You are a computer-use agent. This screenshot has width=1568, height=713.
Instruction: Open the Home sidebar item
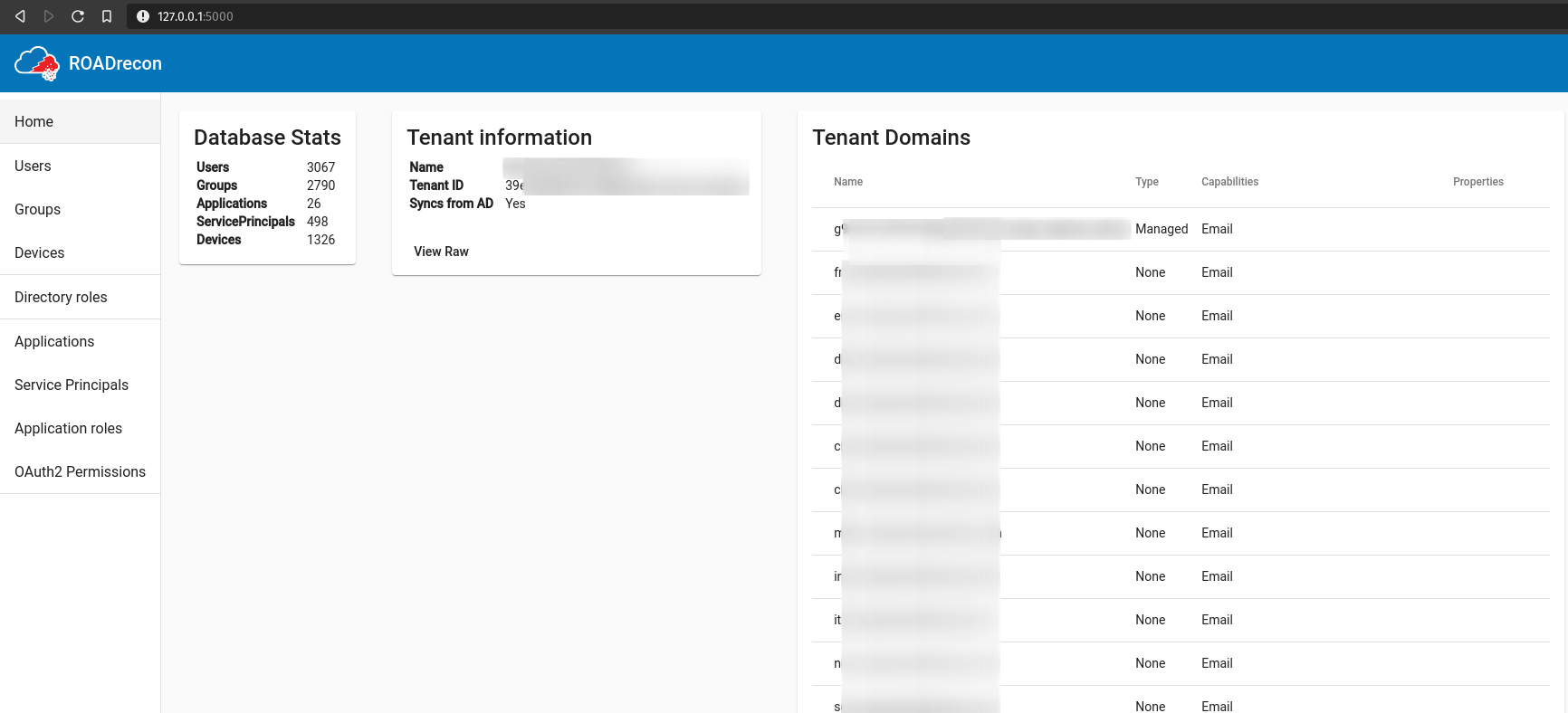click(x=34, y=122)
